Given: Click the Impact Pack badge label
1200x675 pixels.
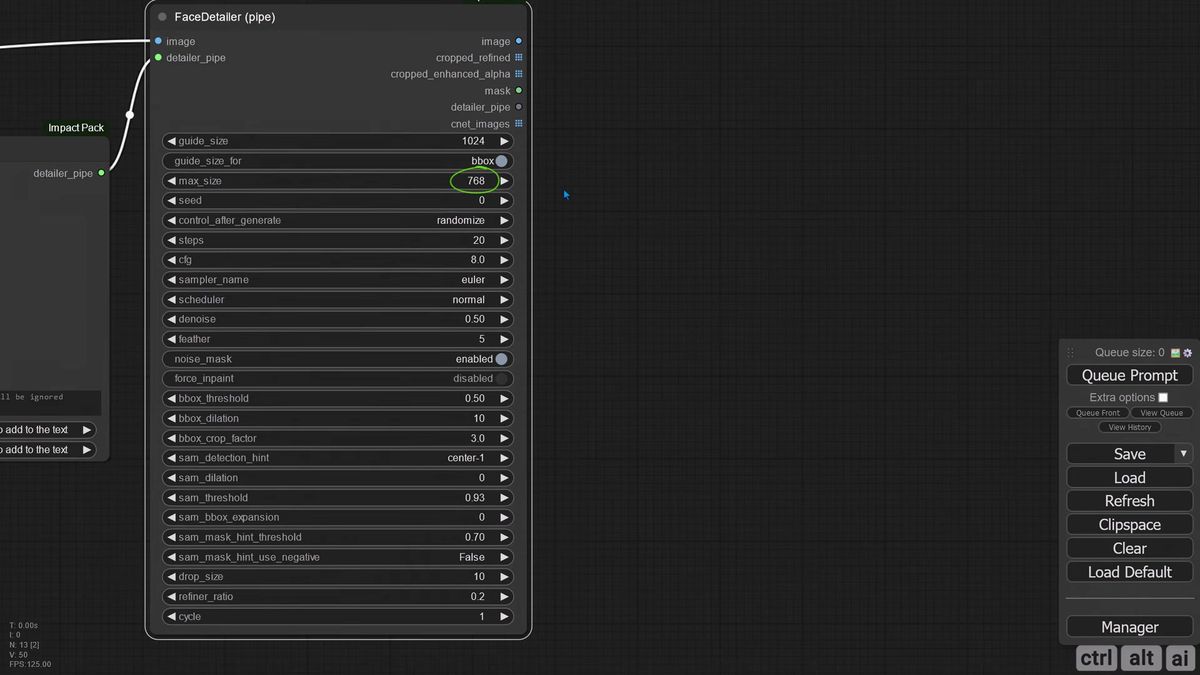Looking at the screenshot, I should point(76,128).
